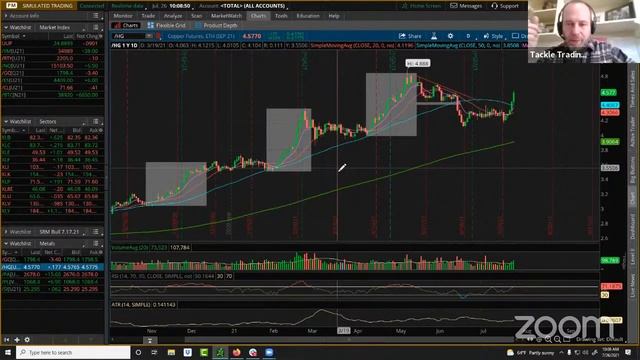Click the Hi: 4.888 price label
The image size is (640, 360).
[x=418, y=63]
